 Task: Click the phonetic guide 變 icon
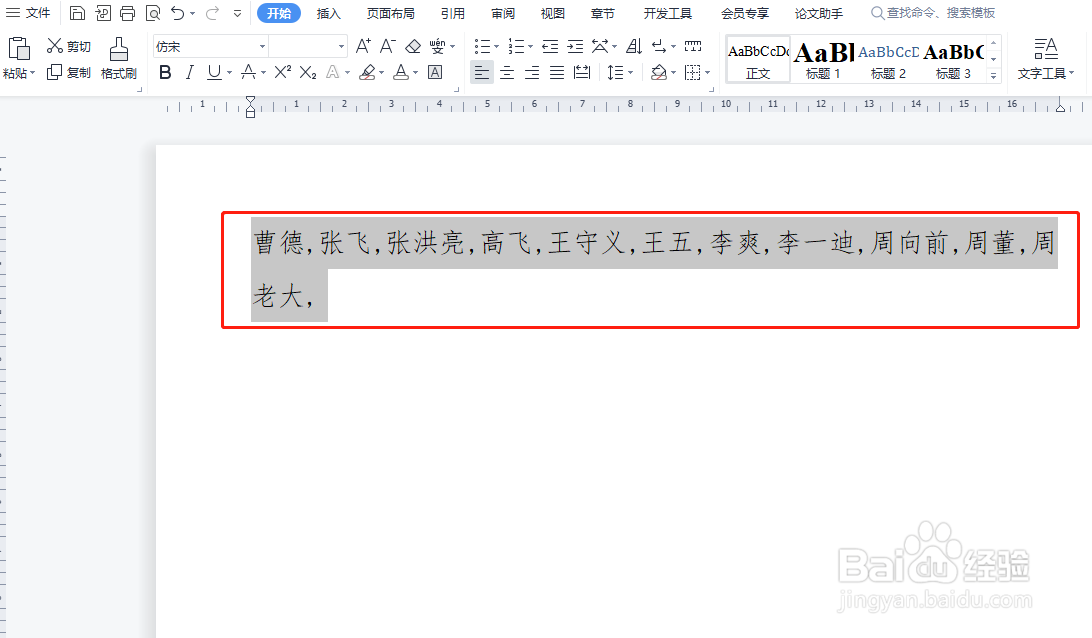coord(437,47)
